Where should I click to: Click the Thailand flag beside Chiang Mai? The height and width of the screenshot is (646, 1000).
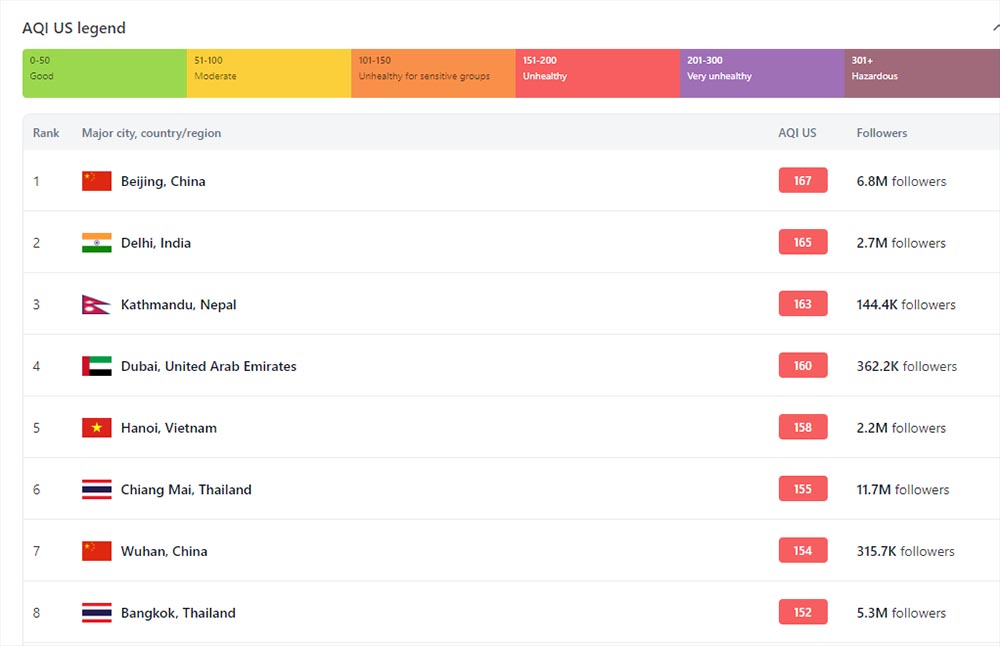(x=96, y=490)
